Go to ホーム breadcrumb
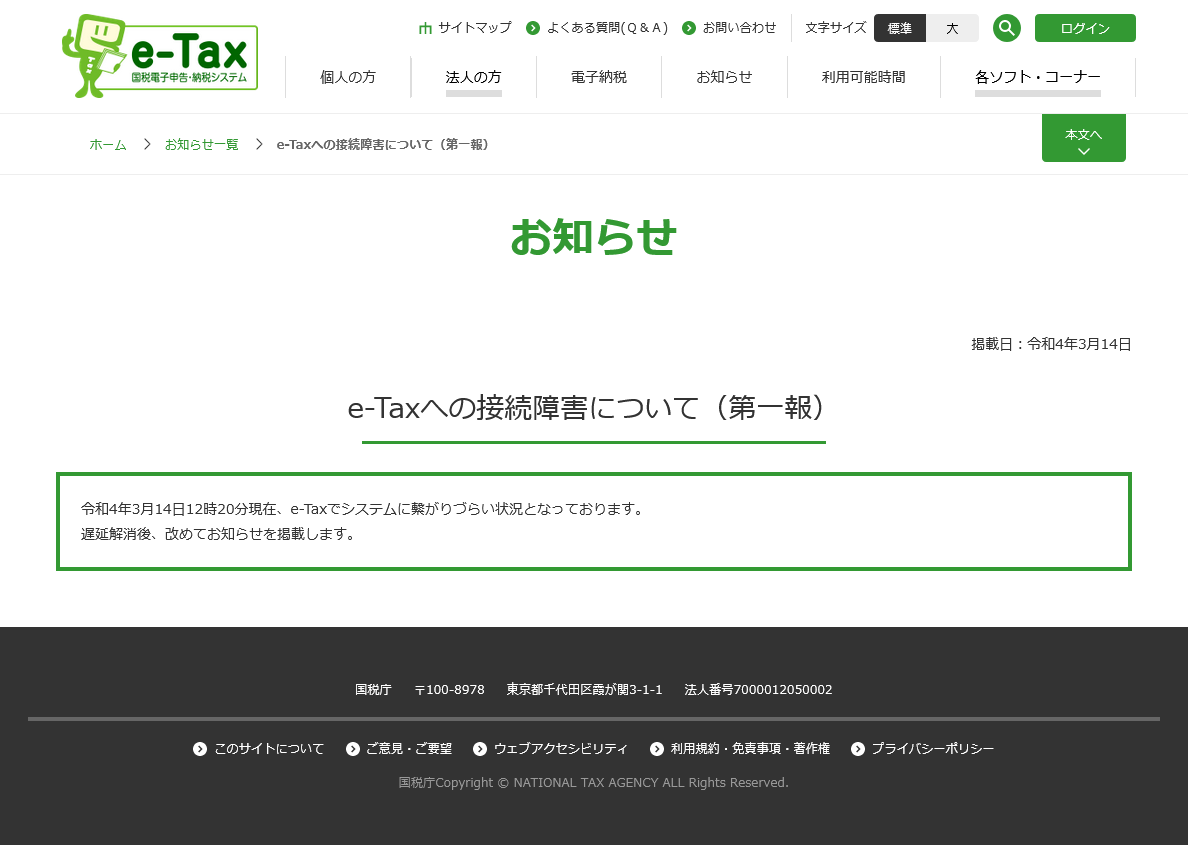The image size is (1188, 853). click(108, 145)
